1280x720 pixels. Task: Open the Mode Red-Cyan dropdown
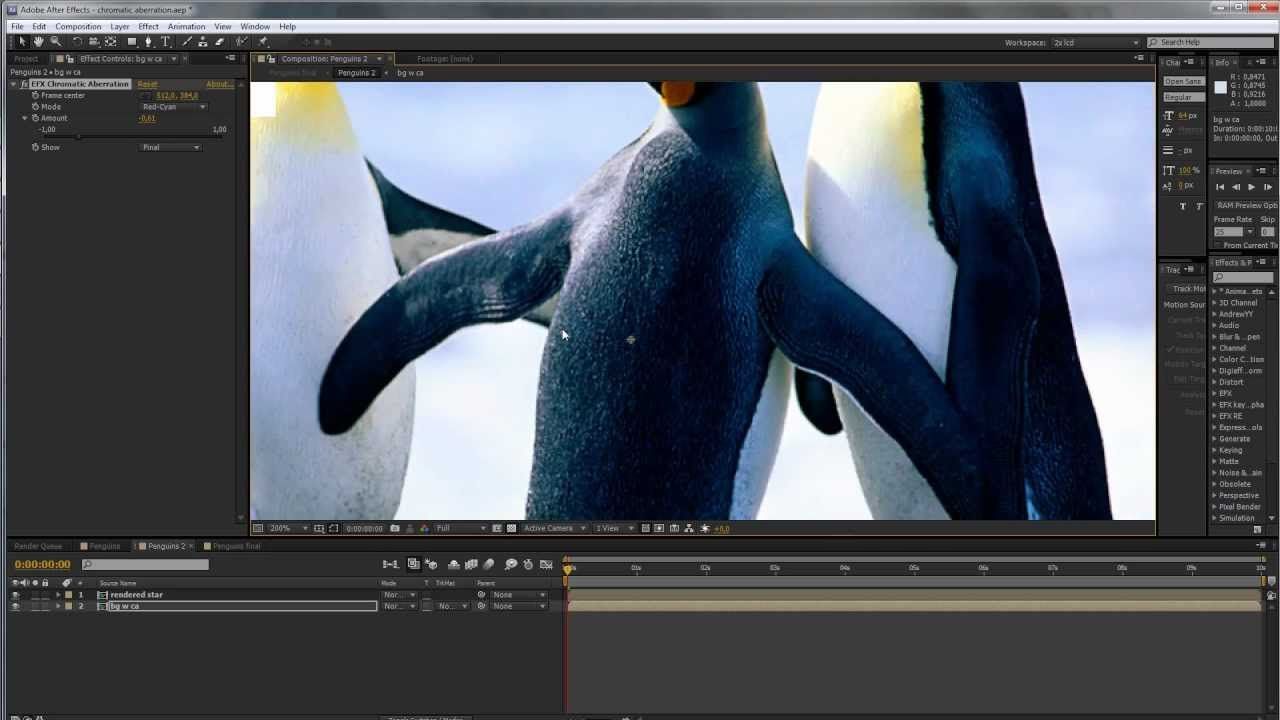click(x=173, y=107)
